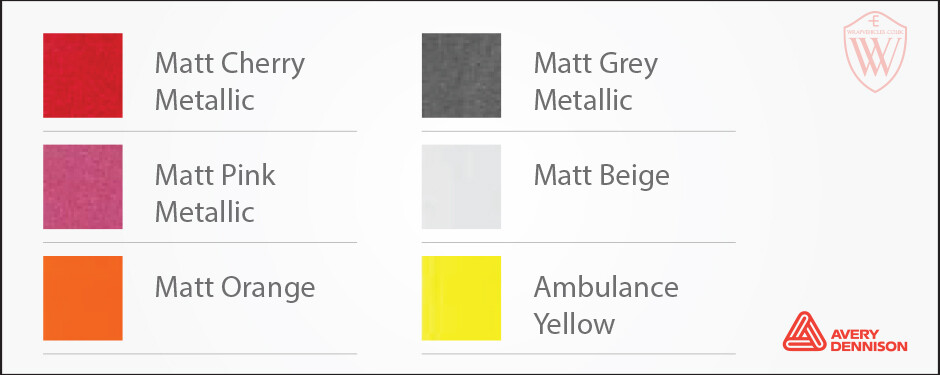Viewport: 940px width, 375px height.
Task: Choose the Matt Orange color swatch
Action: coord(83,298)
